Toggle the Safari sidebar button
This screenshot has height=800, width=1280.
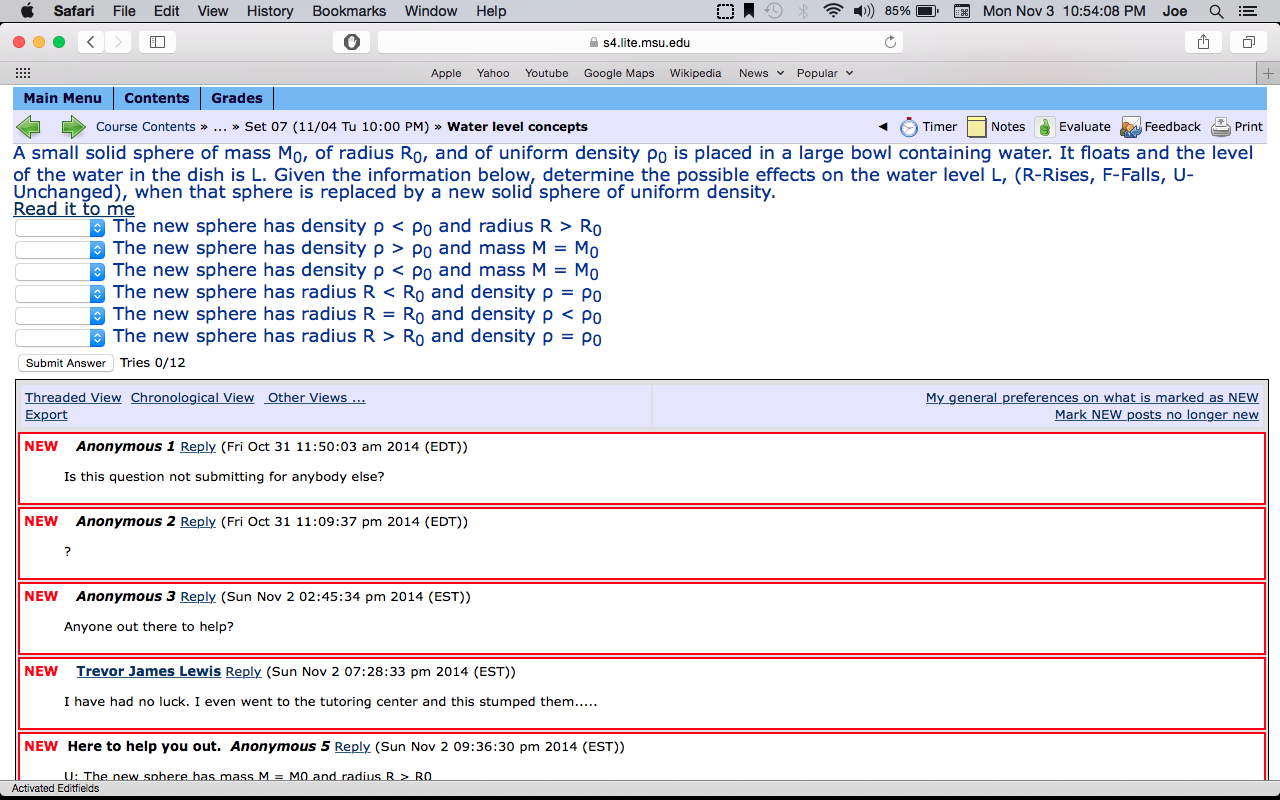(x=157, y=42)
